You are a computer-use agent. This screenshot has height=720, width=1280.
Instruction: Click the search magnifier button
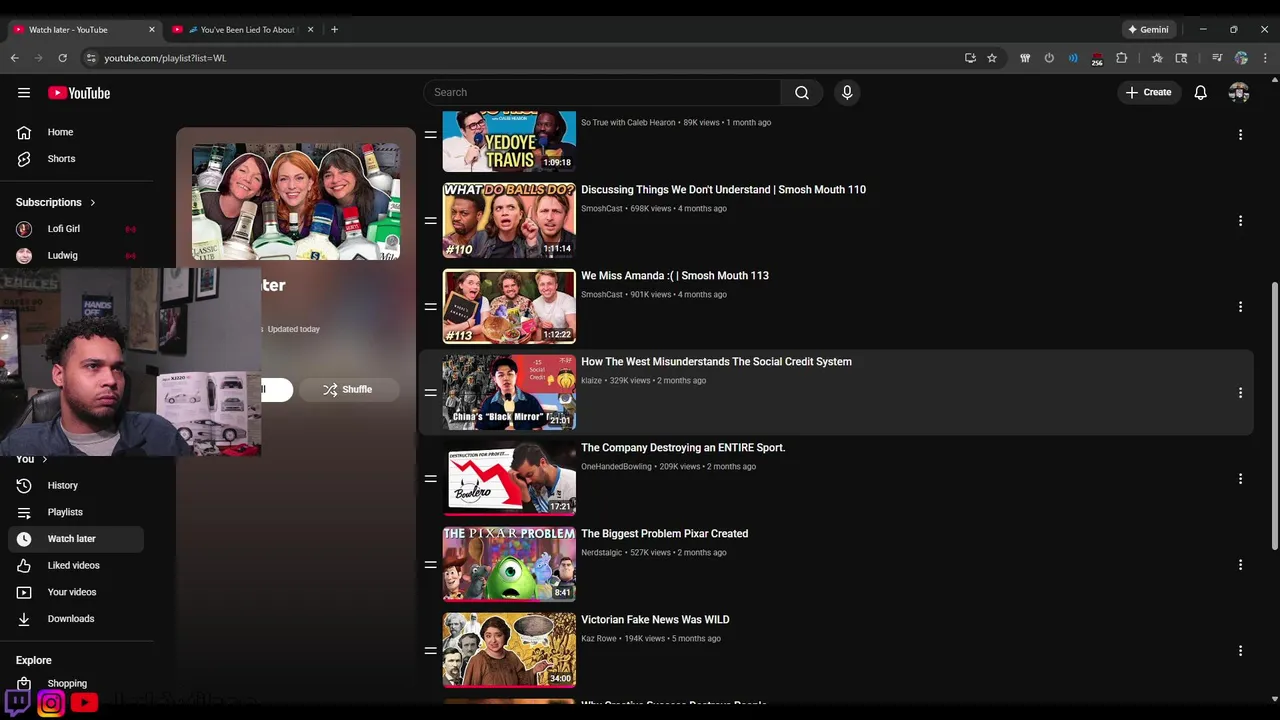(802, 93)
